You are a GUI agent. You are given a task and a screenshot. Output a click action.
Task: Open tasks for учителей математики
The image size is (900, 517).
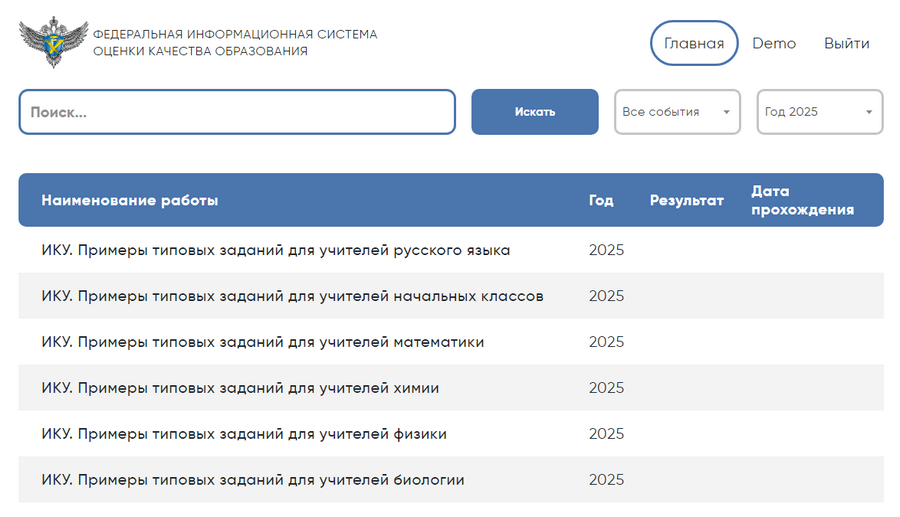262,342
